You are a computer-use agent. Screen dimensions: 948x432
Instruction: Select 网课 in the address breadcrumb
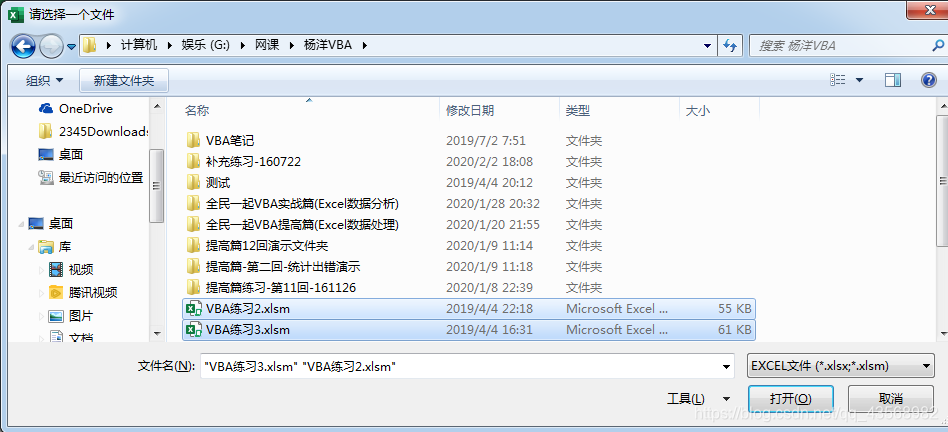pyautogui.click(x=266, y=45)
